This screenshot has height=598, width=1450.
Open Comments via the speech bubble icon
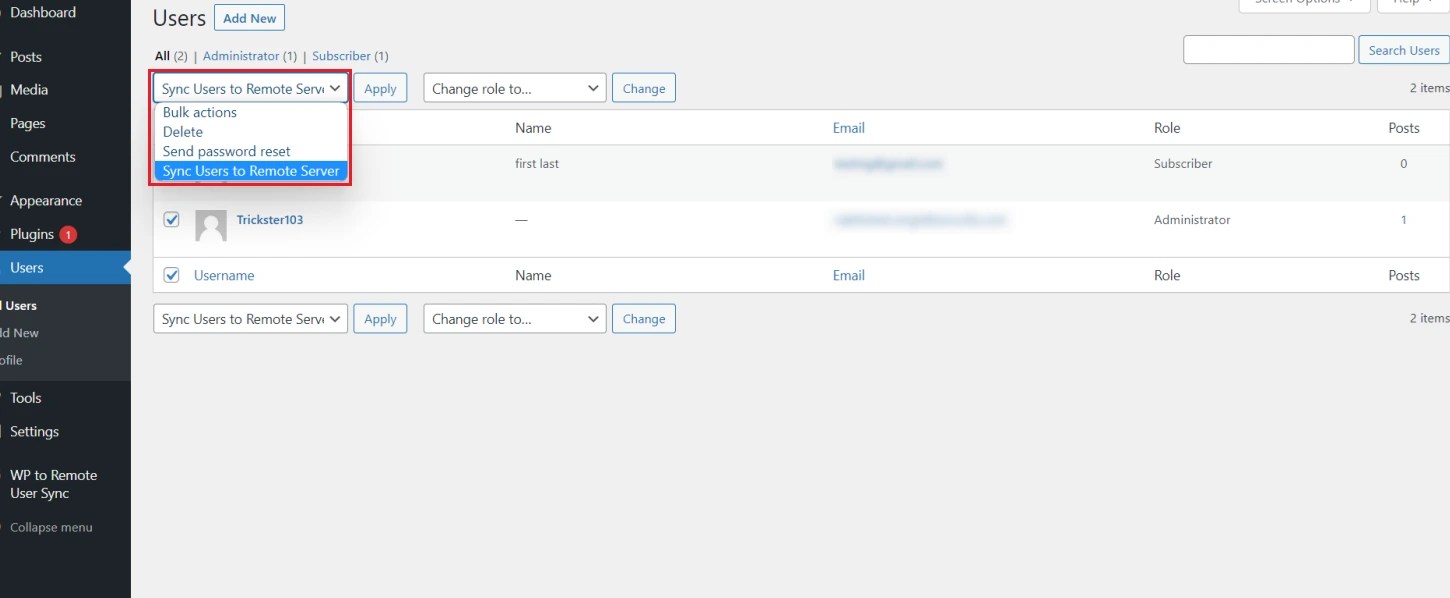click(x=3, y=156)
